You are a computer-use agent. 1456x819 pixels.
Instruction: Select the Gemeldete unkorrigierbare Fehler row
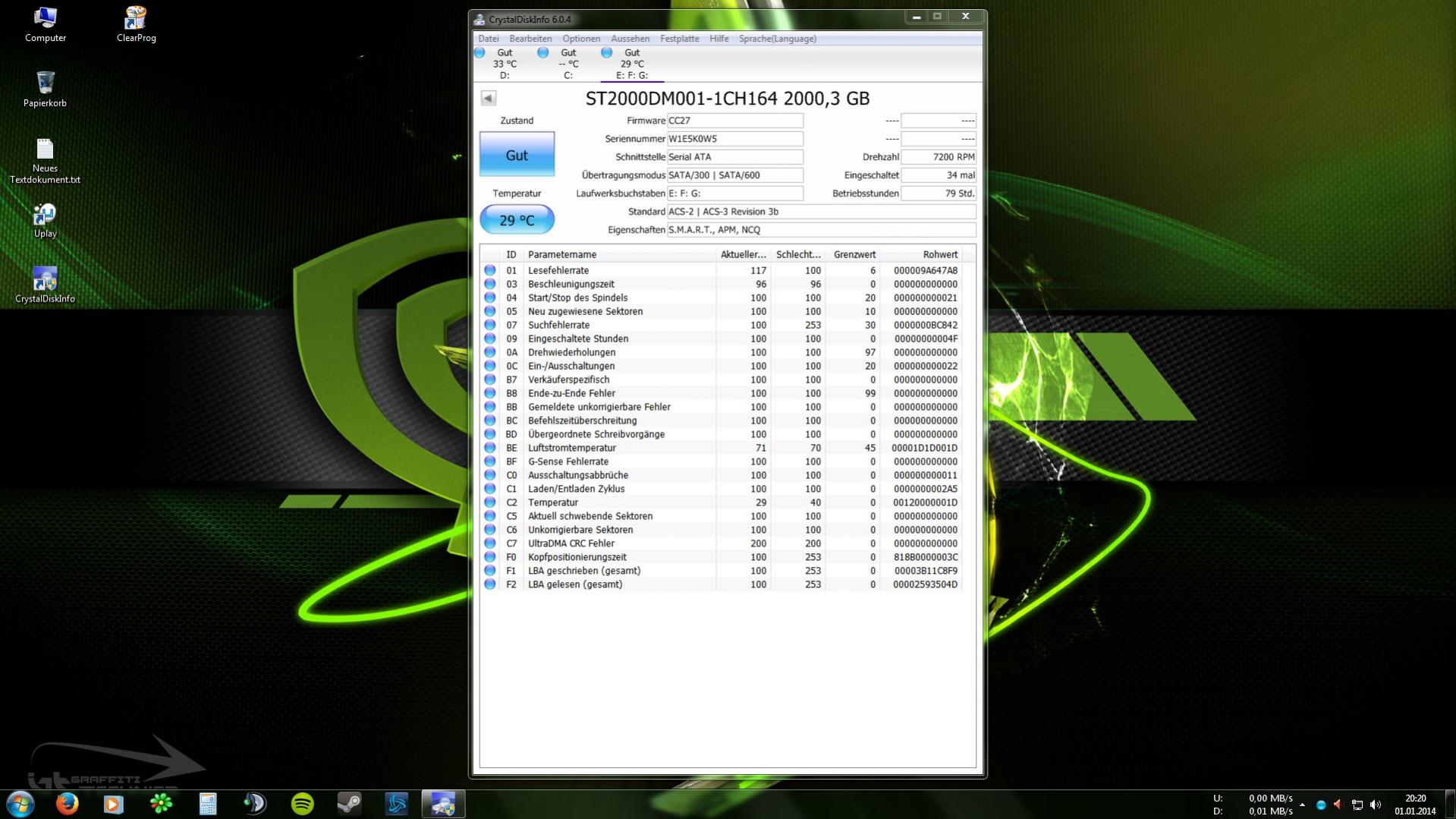tap(721, 407)
